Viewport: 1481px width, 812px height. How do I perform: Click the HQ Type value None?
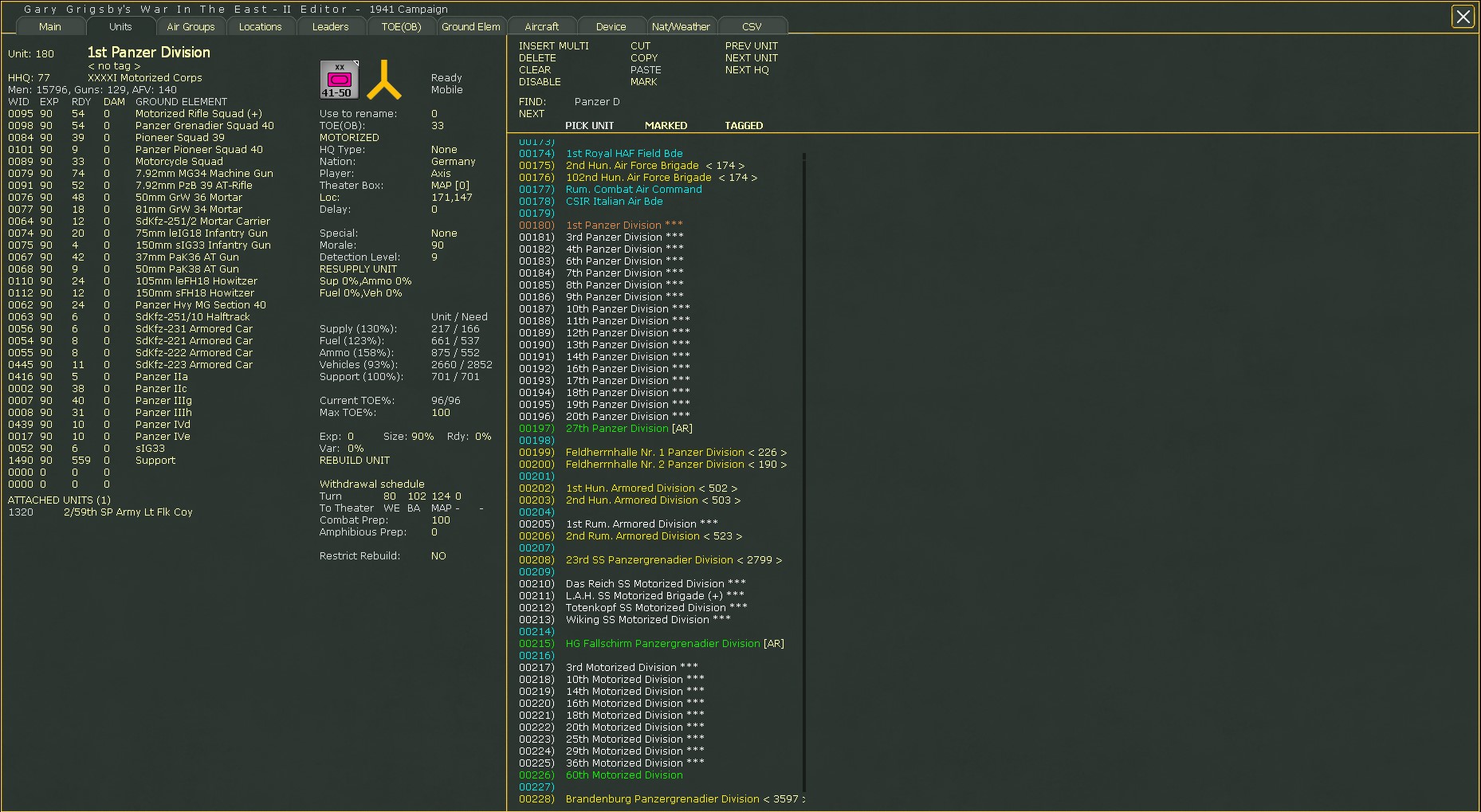click(444, 150)
